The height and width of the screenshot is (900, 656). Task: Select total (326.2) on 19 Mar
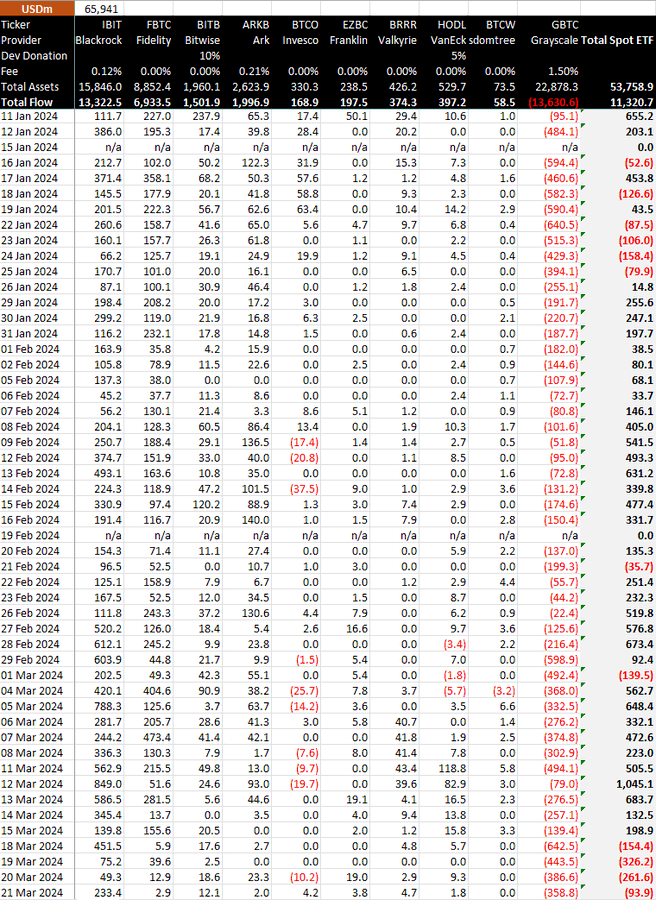click(x=636, y=862)
